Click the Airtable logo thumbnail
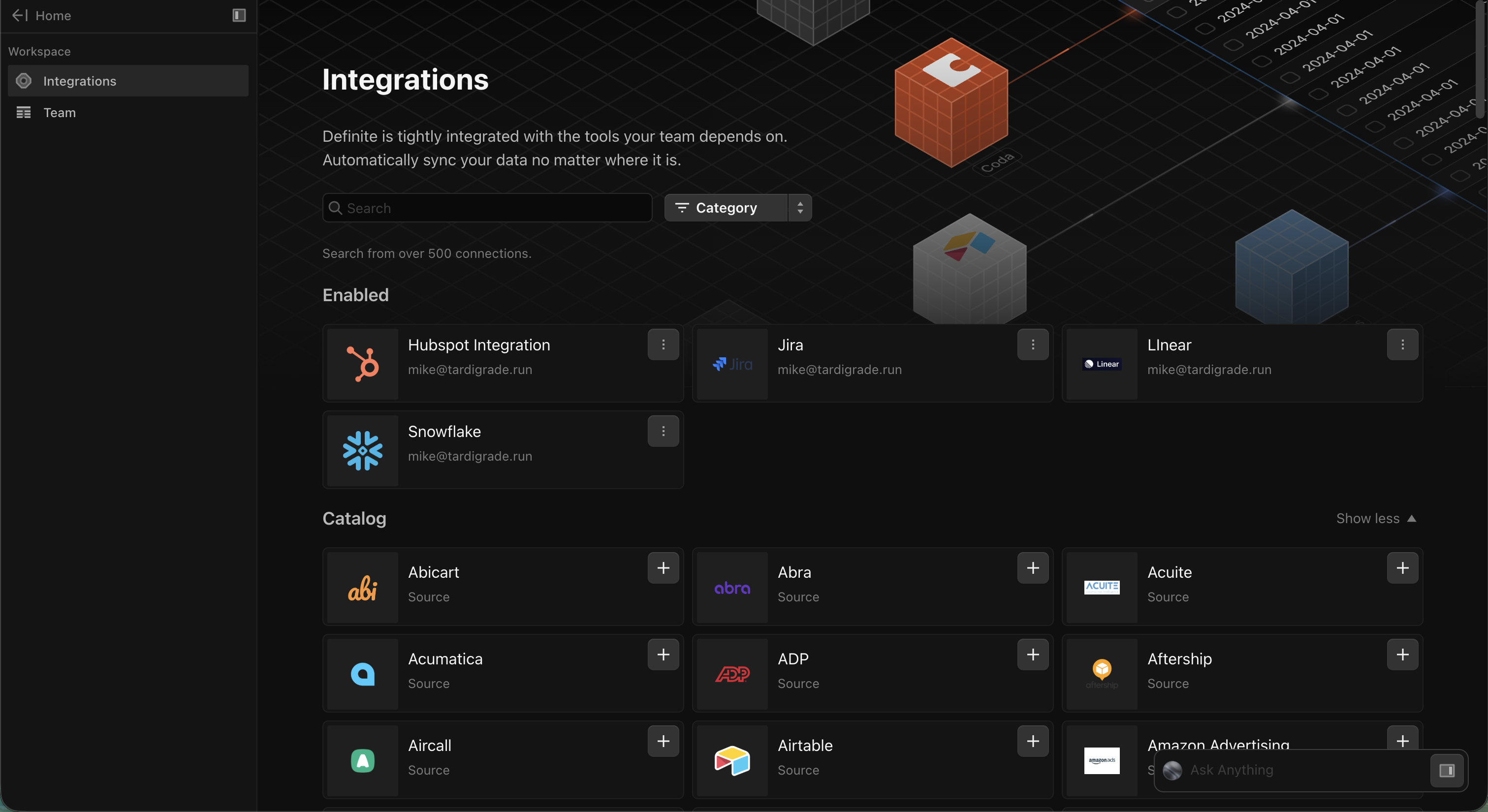 [x=732, y=761]
